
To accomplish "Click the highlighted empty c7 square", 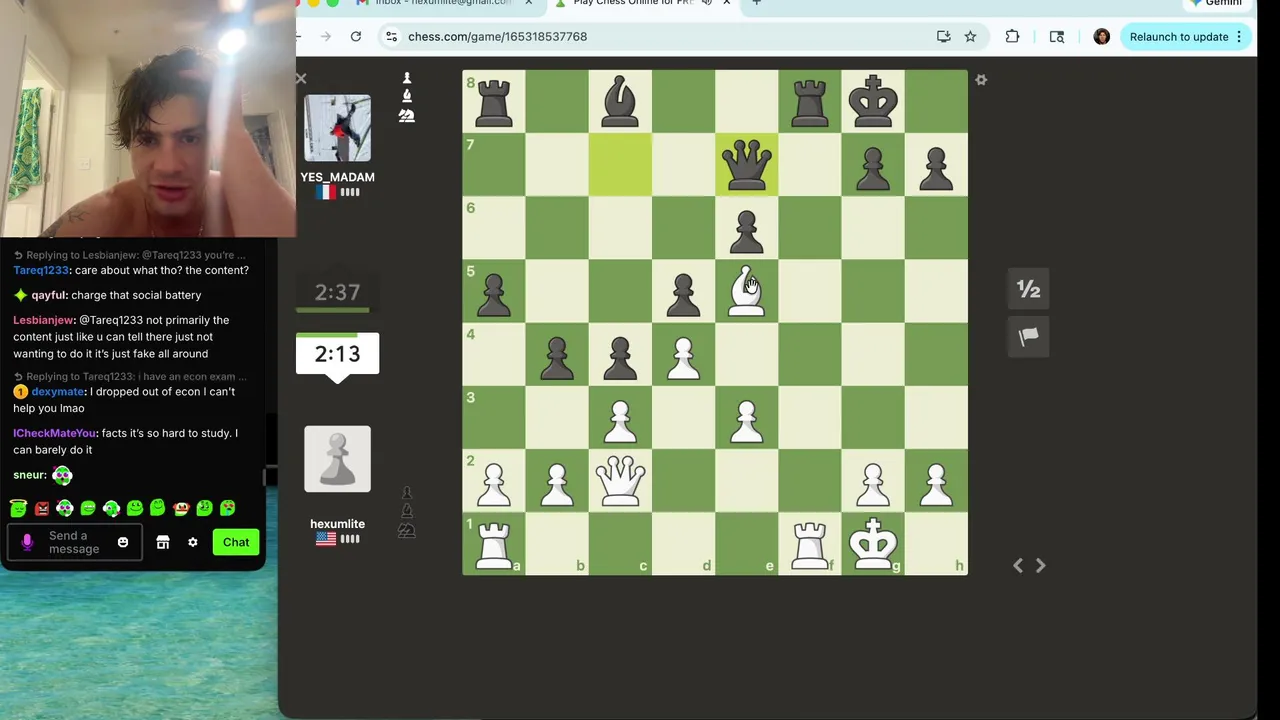I will pyautogui.click(x=620, y=165).
